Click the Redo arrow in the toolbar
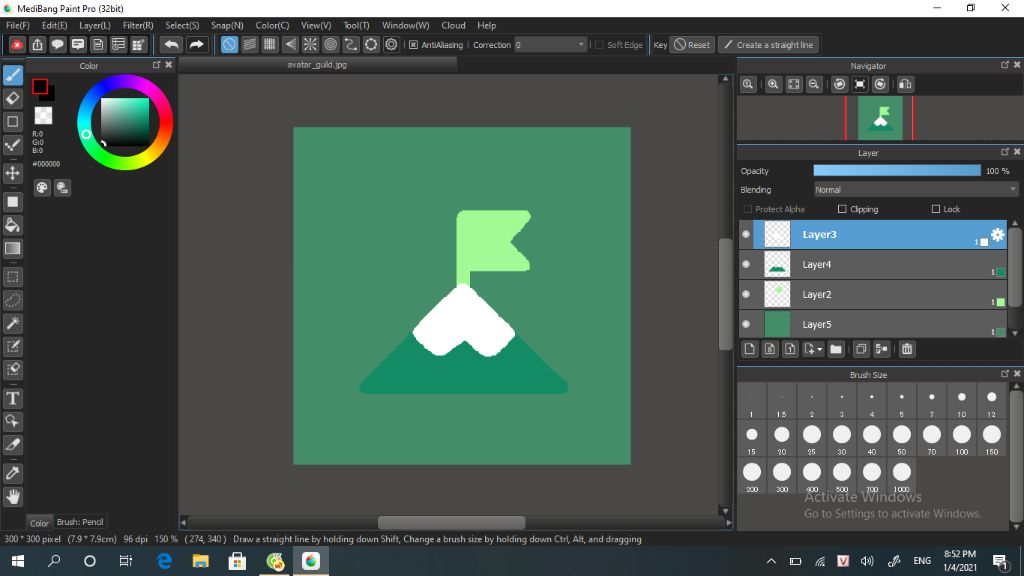Image resolution: width=1024 pixels, height=576 pixels. 196,45
